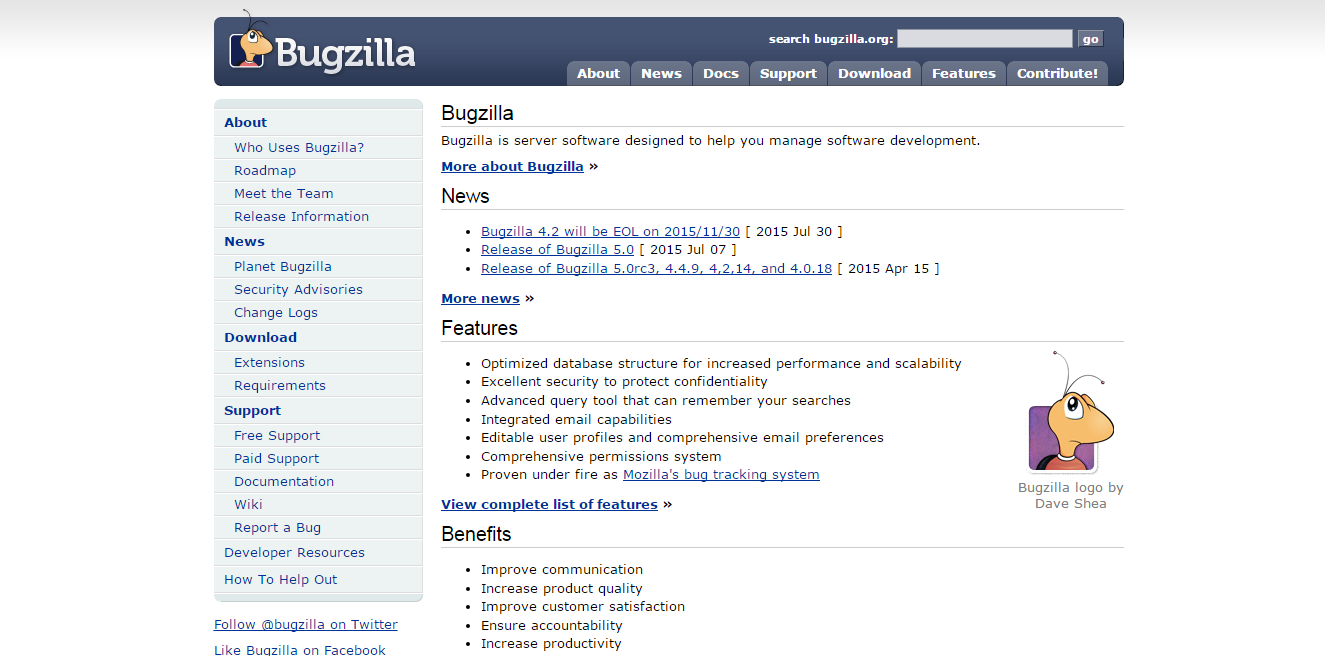
Task: Click the More news link
Action: click(480, 298)
